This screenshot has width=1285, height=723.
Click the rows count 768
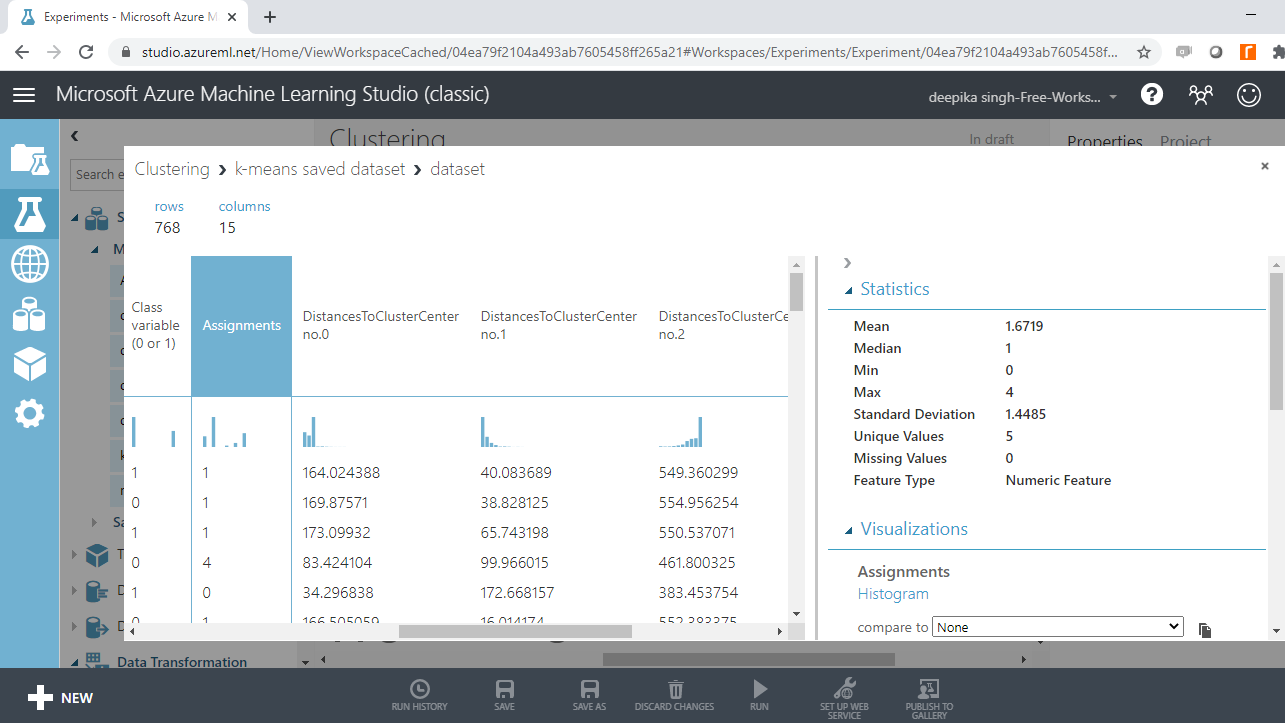(167, 227)
